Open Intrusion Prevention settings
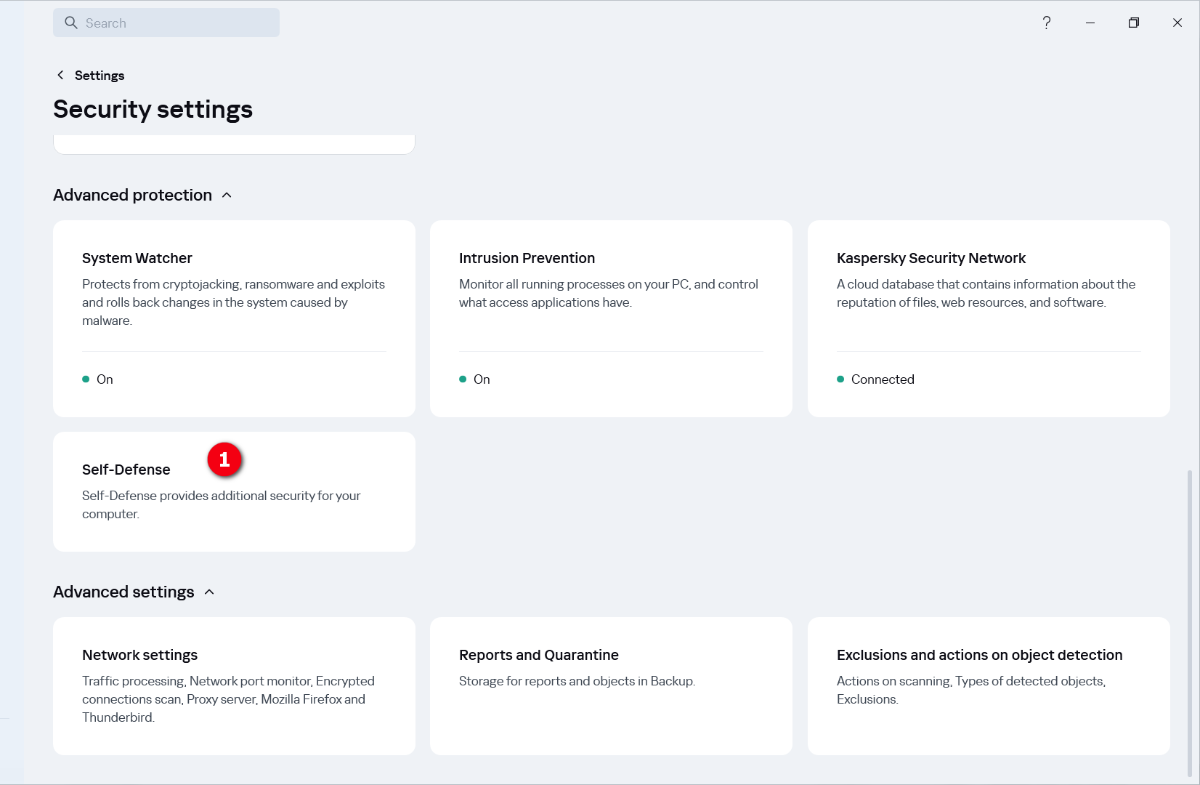 (611, 300)
